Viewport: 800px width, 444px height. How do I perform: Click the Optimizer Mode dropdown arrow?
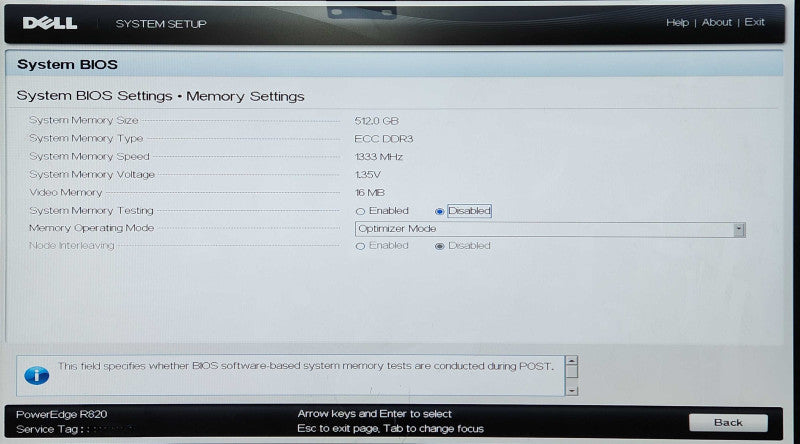pos(739,229)
